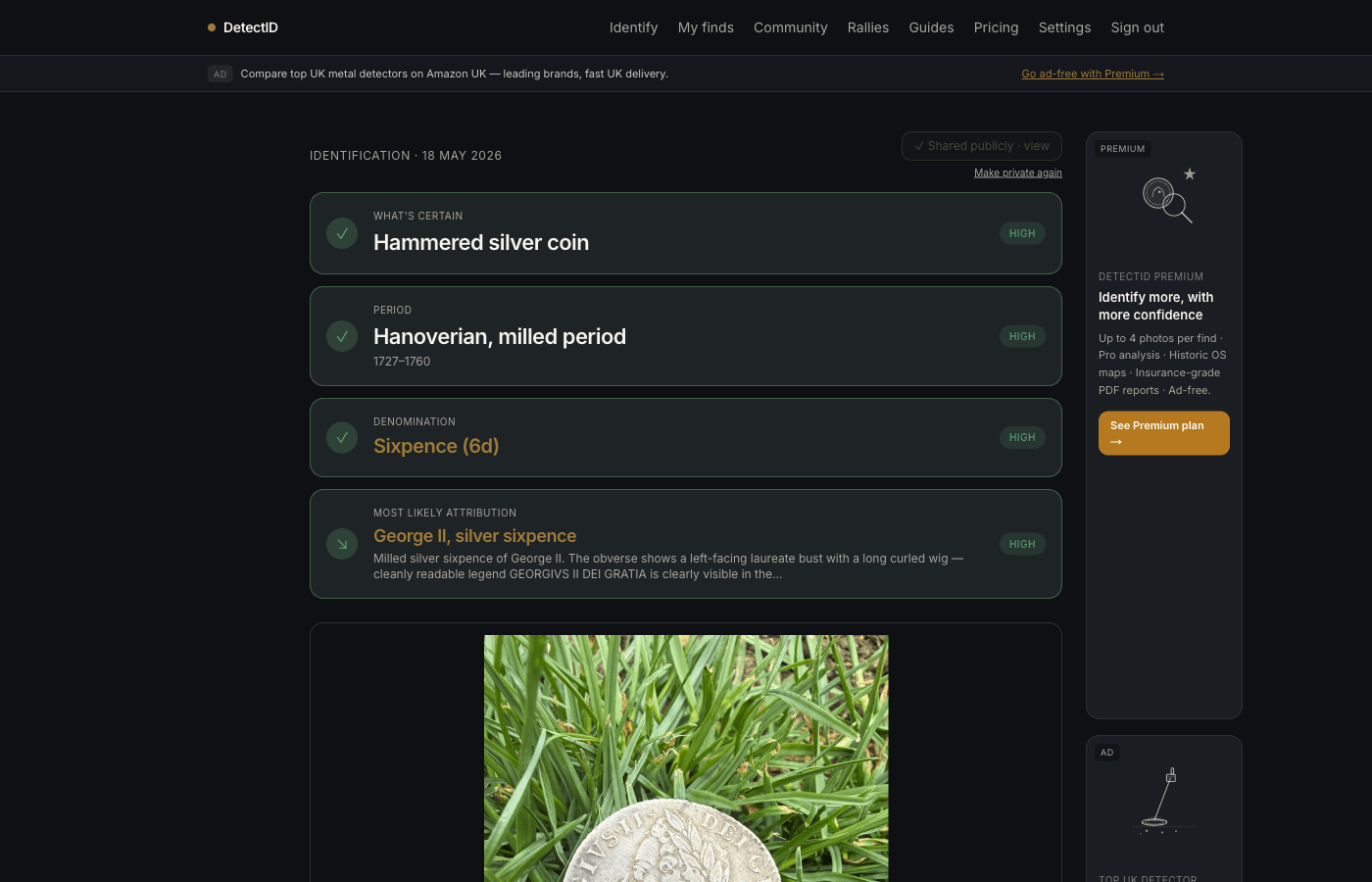Click the check icon beside Hammered silver coin

click(342, 233)
